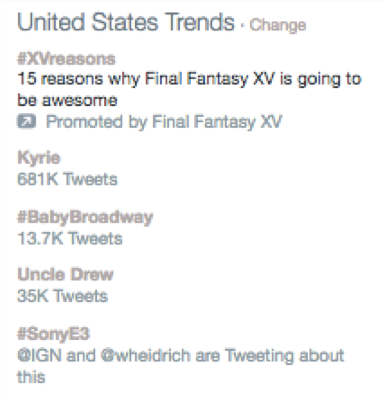The width and height of the screenshot is (385, 393).
Task: Open the Uncle Drew trend
Action: tap(65, 275)
